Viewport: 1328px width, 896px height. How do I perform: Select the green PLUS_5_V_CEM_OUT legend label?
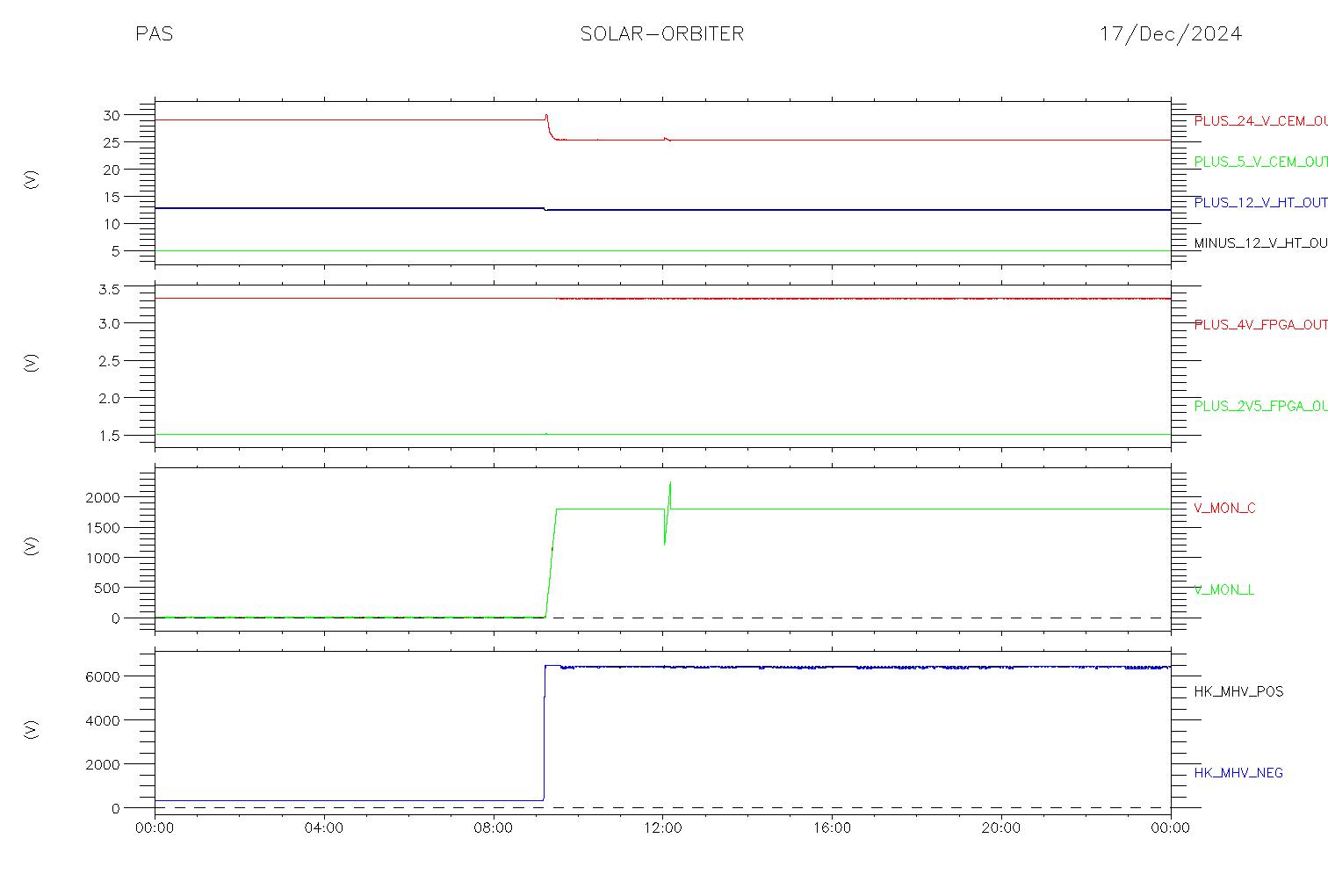(x=1260, y=162)
